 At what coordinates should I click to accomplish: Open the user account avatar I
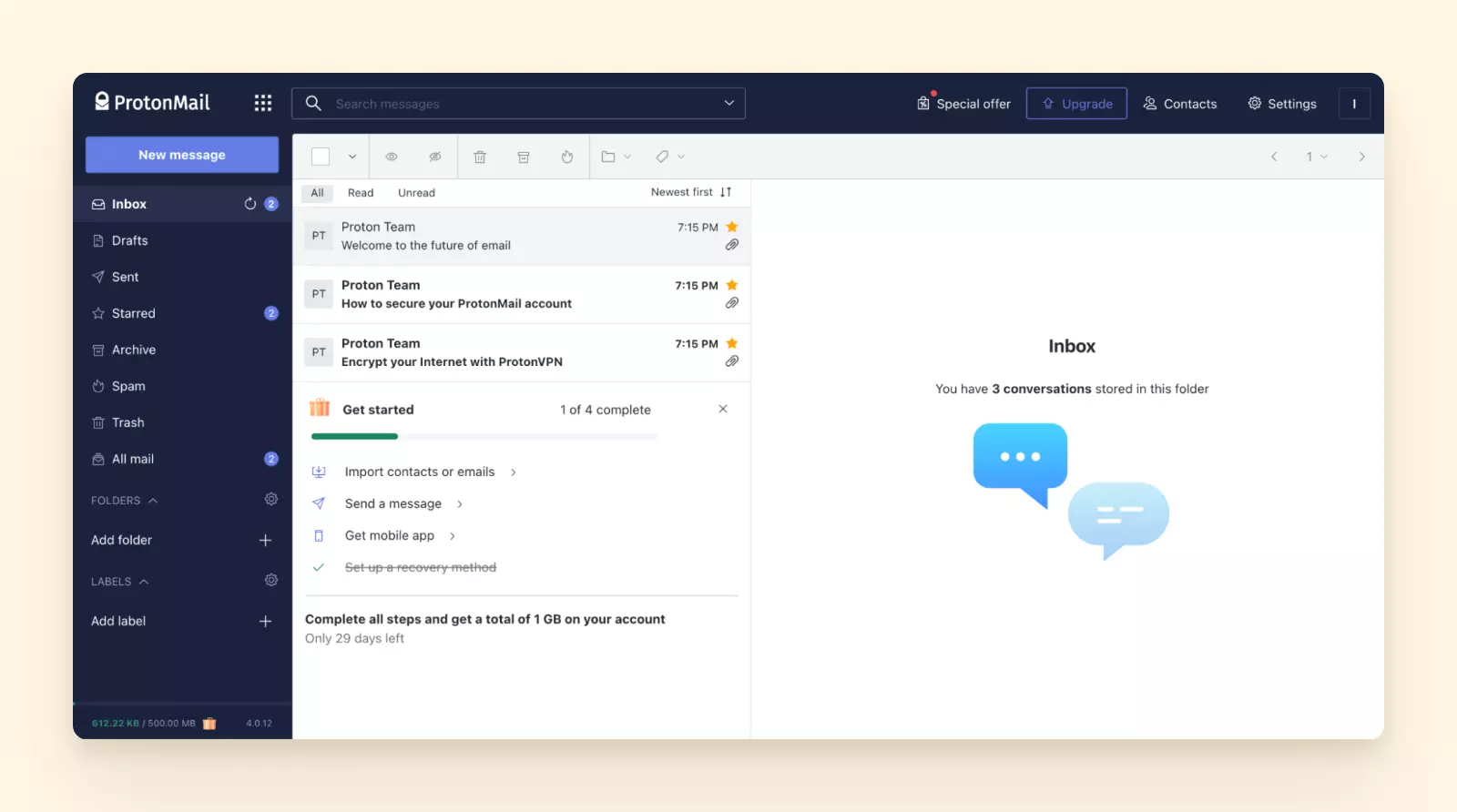pyautogui.click(x=1354, y=103)
